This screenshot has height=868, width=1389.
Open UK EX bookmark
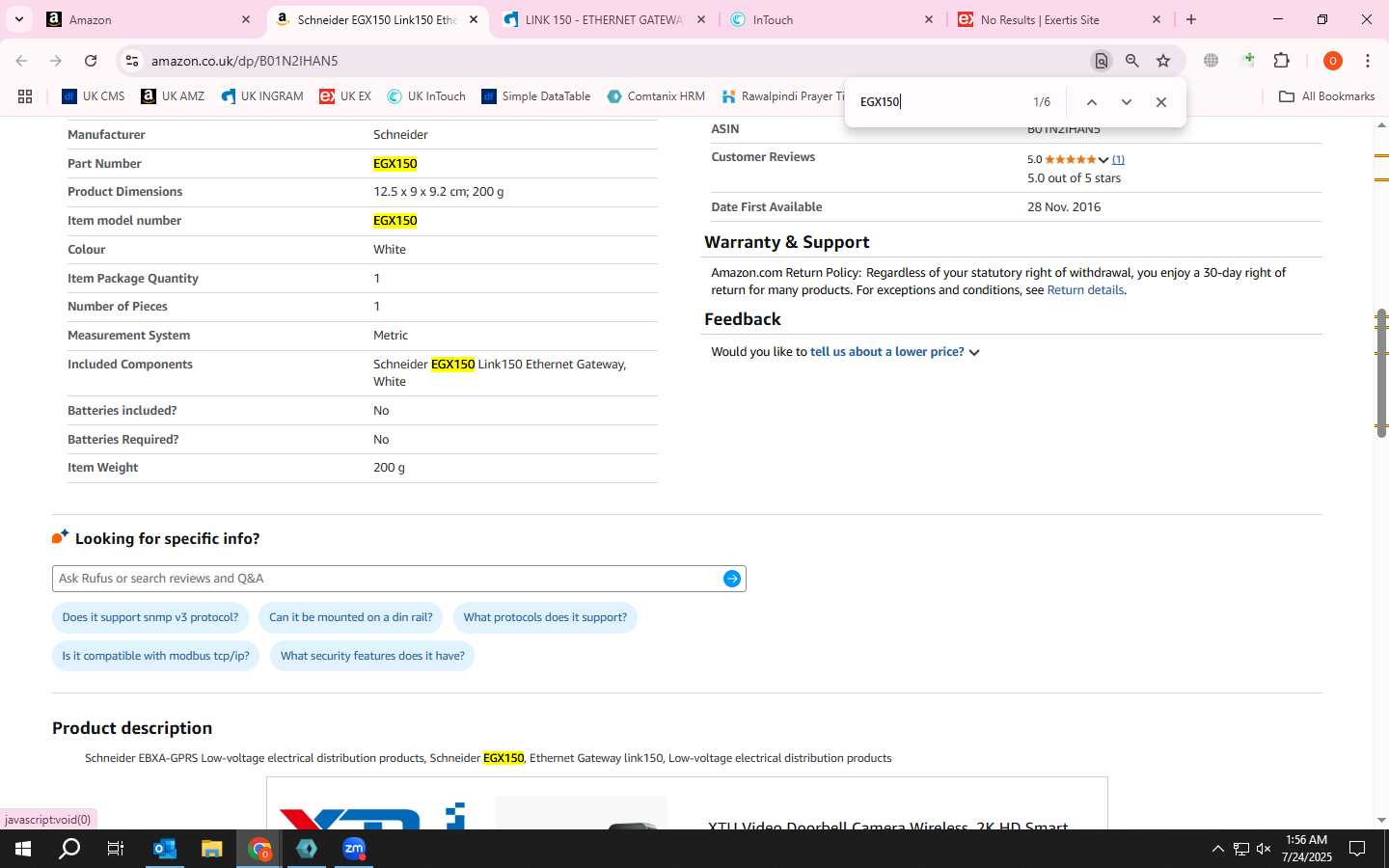(x=345, y=96)
